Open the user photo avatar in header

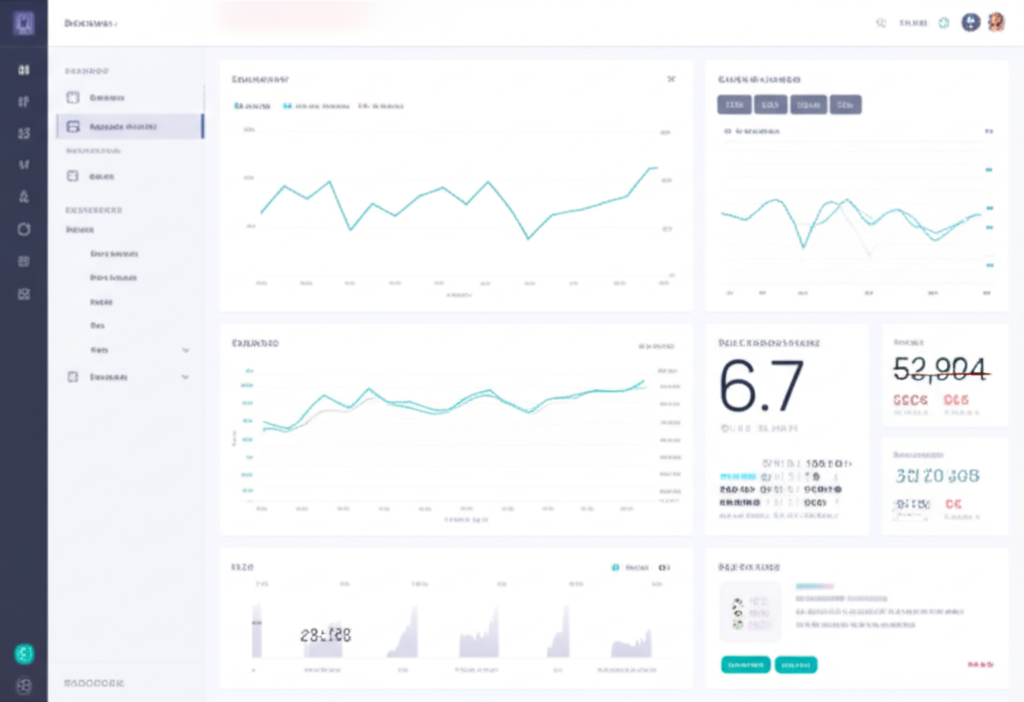click(x=996, y=22)
